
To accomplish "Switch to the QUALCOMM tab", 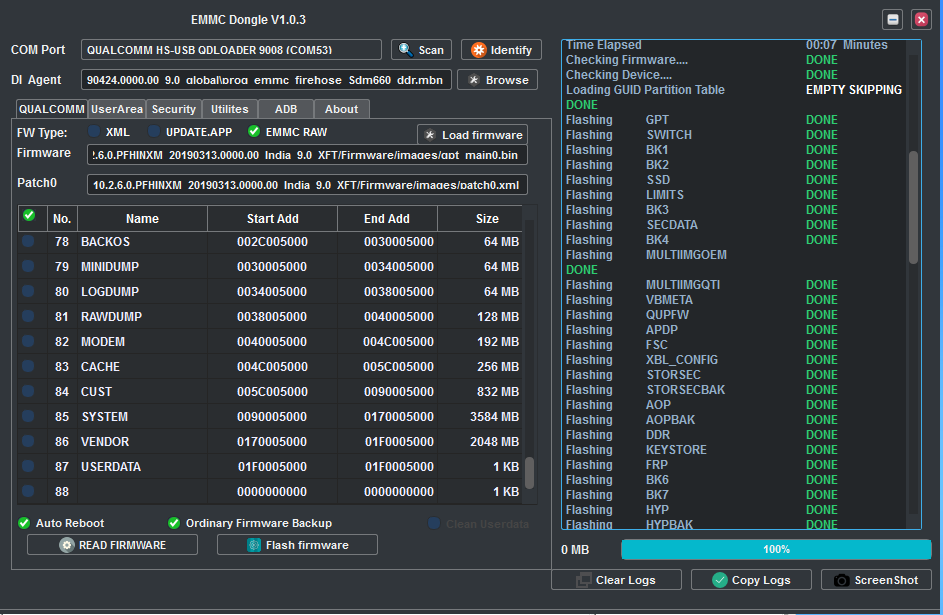I will tap(52, 109).
